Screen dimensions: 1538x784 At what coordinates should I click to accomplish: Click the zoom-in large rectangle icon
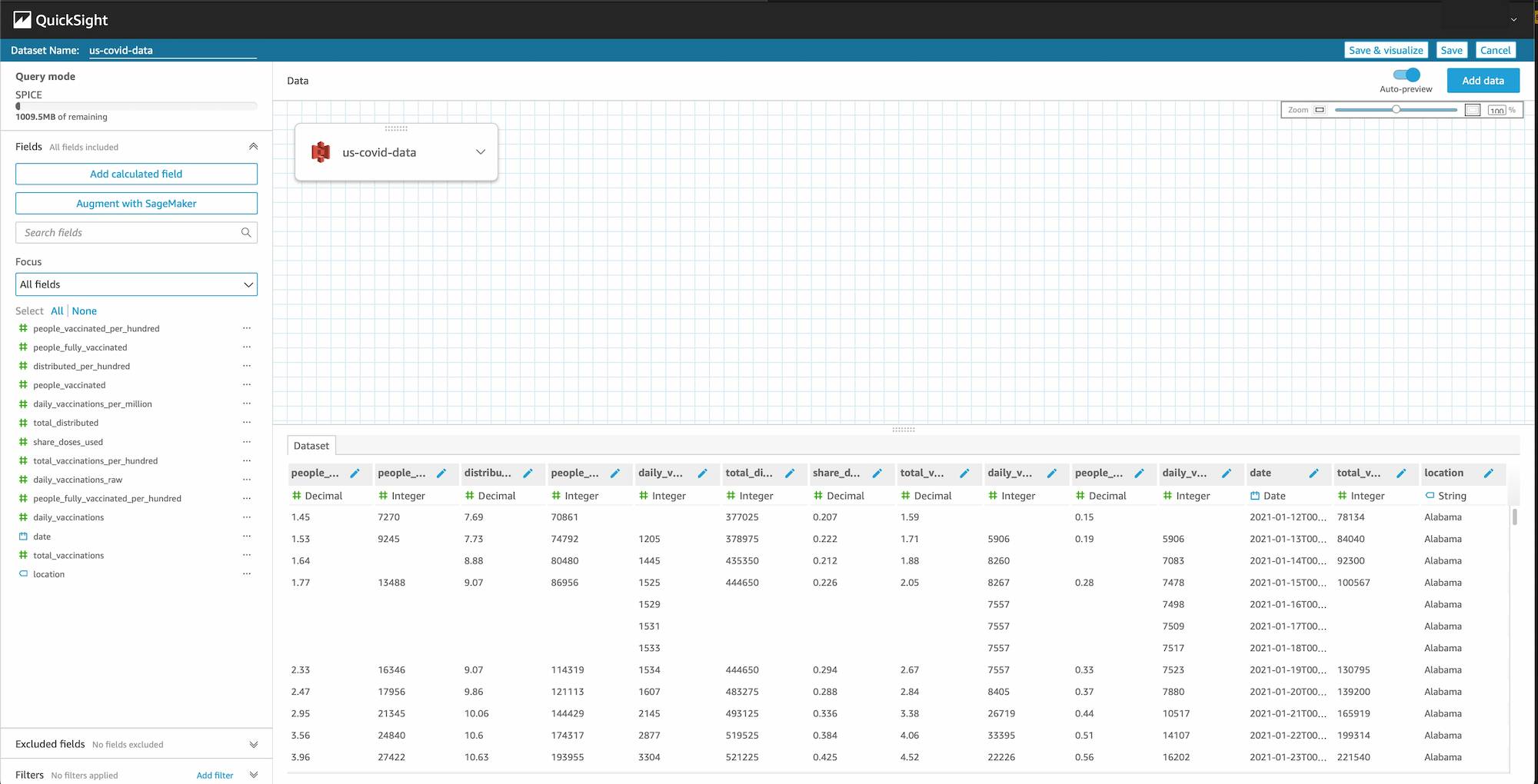click(1472, 110)
